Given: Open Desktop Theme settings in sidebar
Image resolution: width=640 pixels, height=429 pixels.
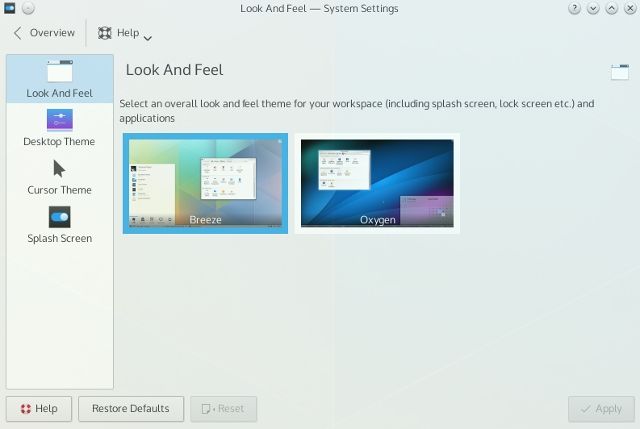Looking at the screenshot, I should 60,127.
